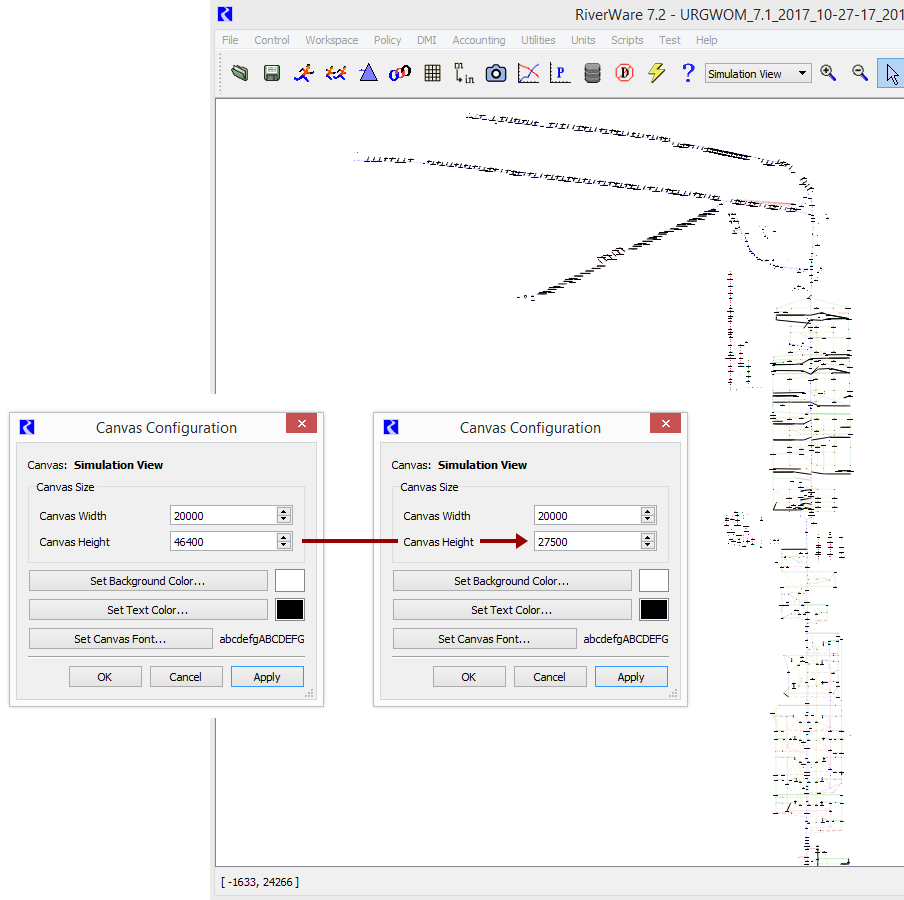Open the Units menu

tap(583, 40)
